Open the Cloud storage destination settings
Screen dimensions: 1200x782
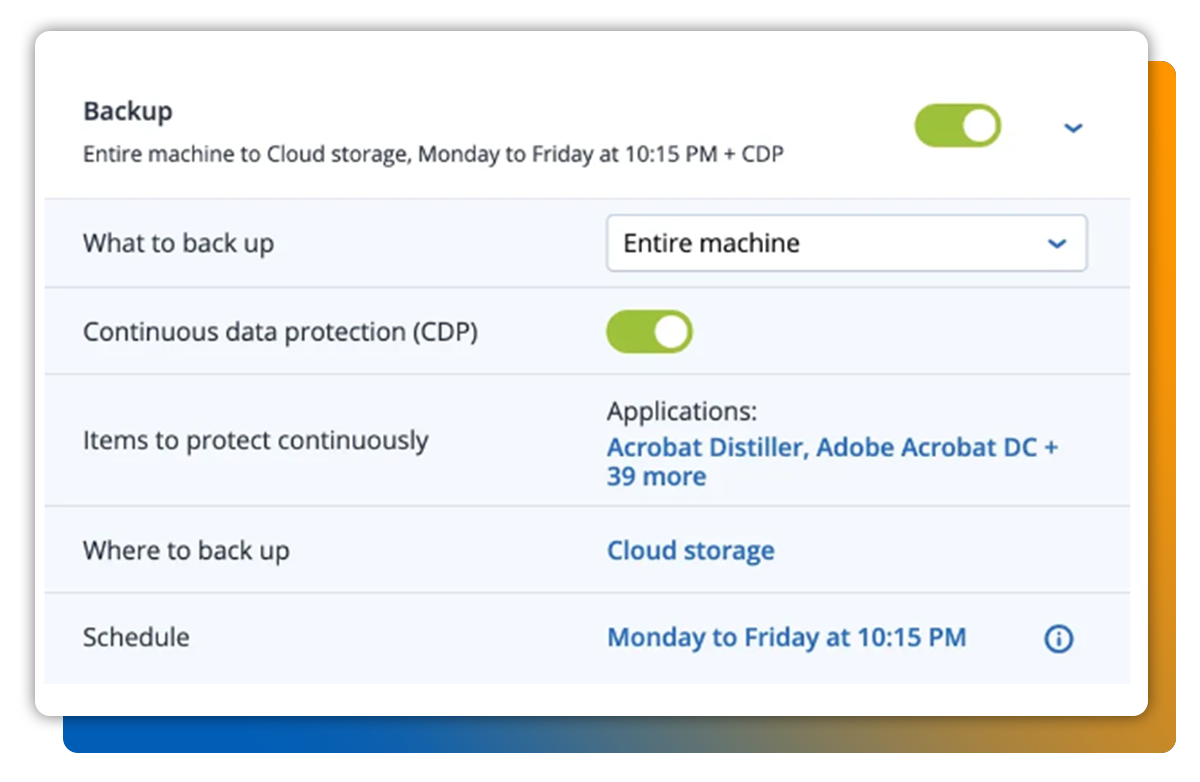[689, 550]
